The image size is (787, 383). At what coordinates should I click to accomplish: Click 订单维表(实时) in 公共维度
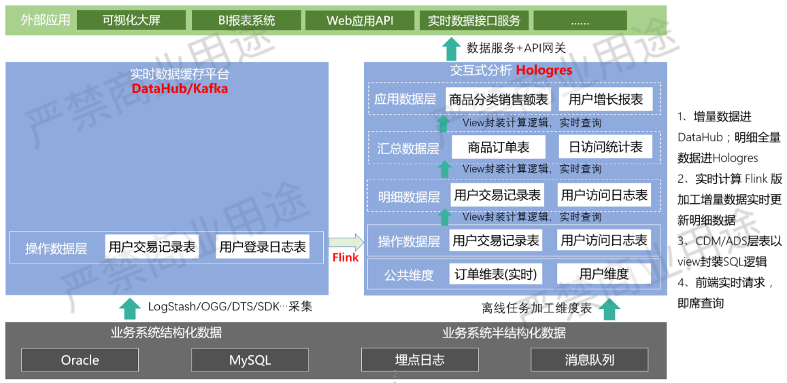click(496, 274)
